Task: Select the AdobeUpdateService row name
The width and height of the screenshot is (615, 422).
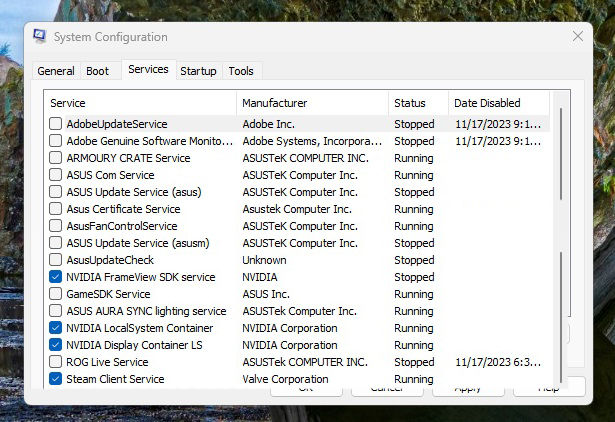Action: [x=117, y=124]
